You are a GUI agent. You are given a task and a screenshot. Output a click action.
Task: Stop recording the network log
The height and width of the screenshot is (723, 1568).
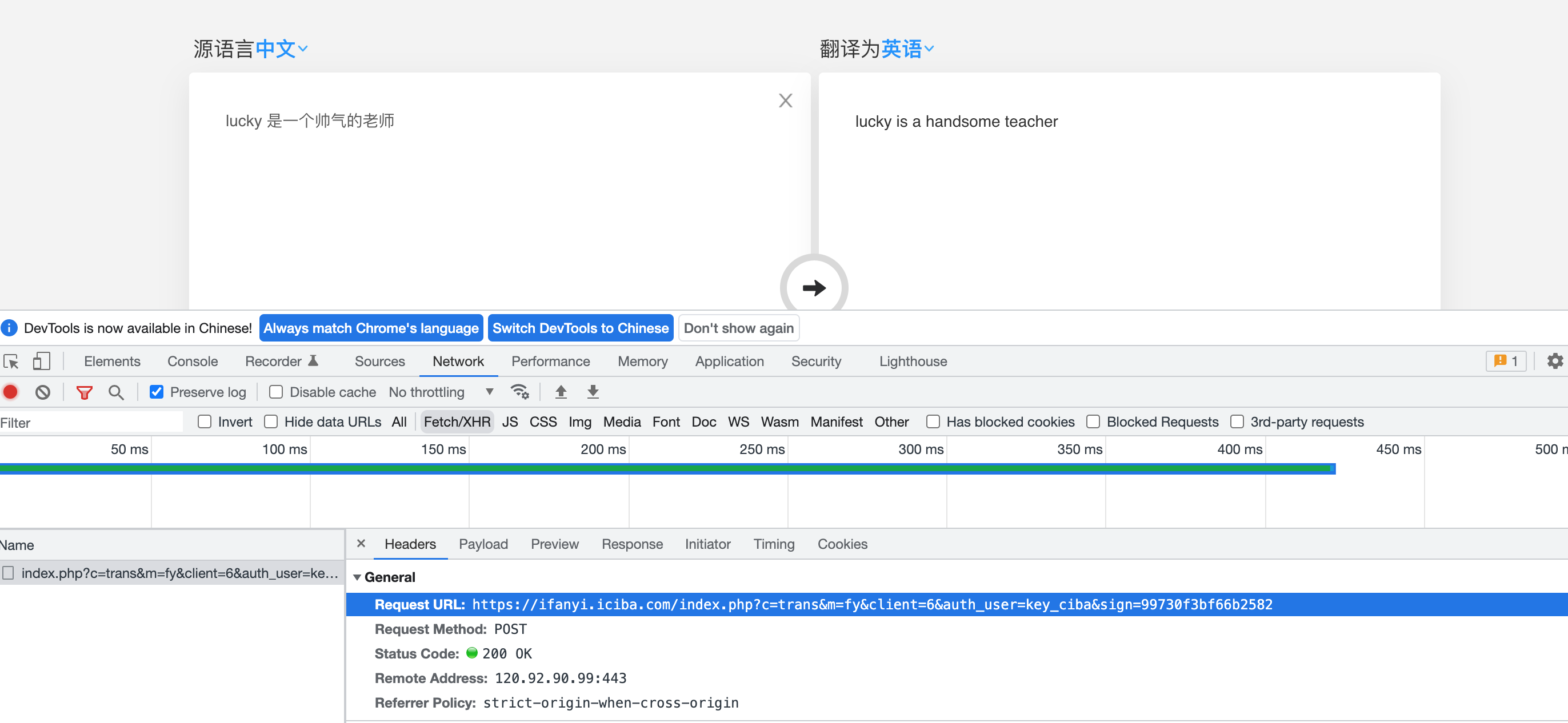click(10, 392)
